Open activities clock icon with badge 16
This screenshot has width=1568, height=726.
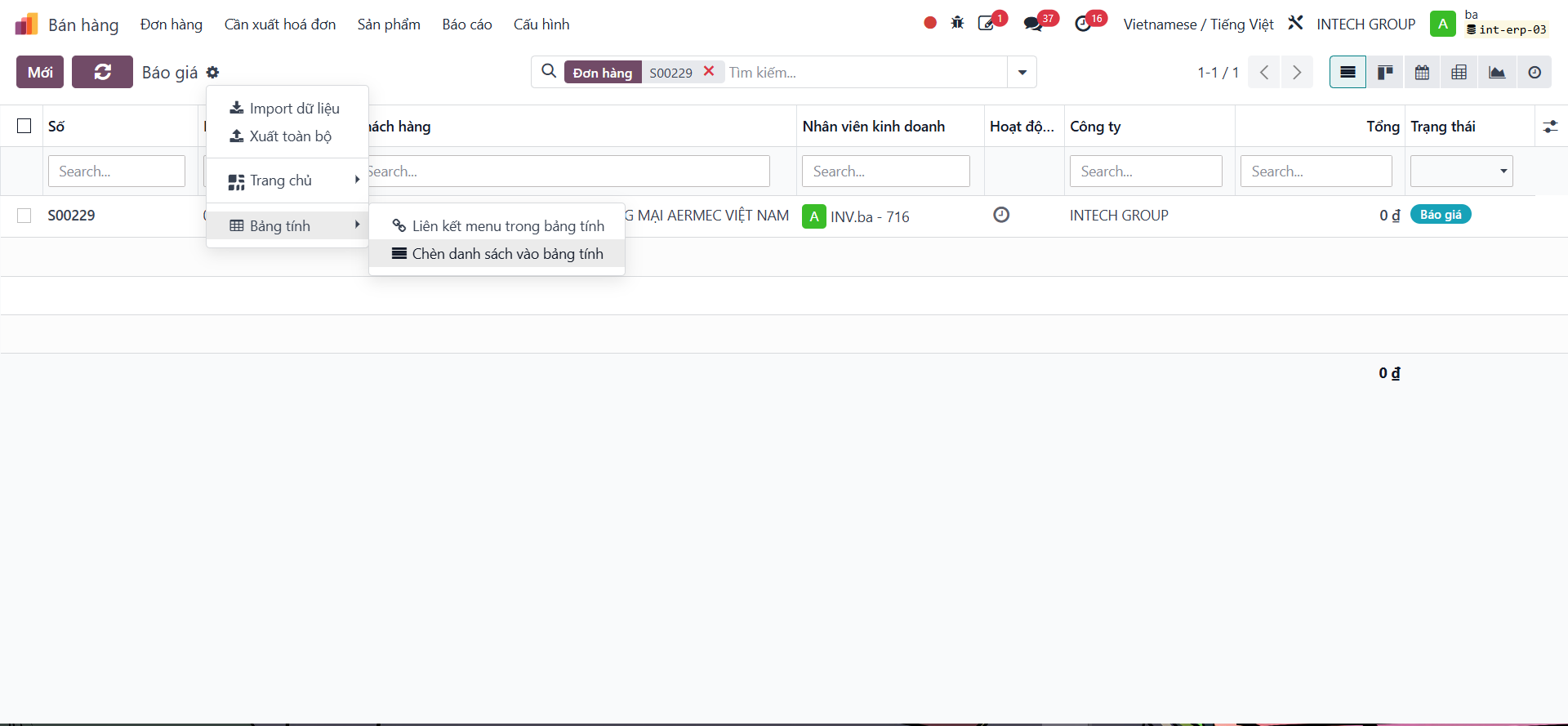[1083, 24]
